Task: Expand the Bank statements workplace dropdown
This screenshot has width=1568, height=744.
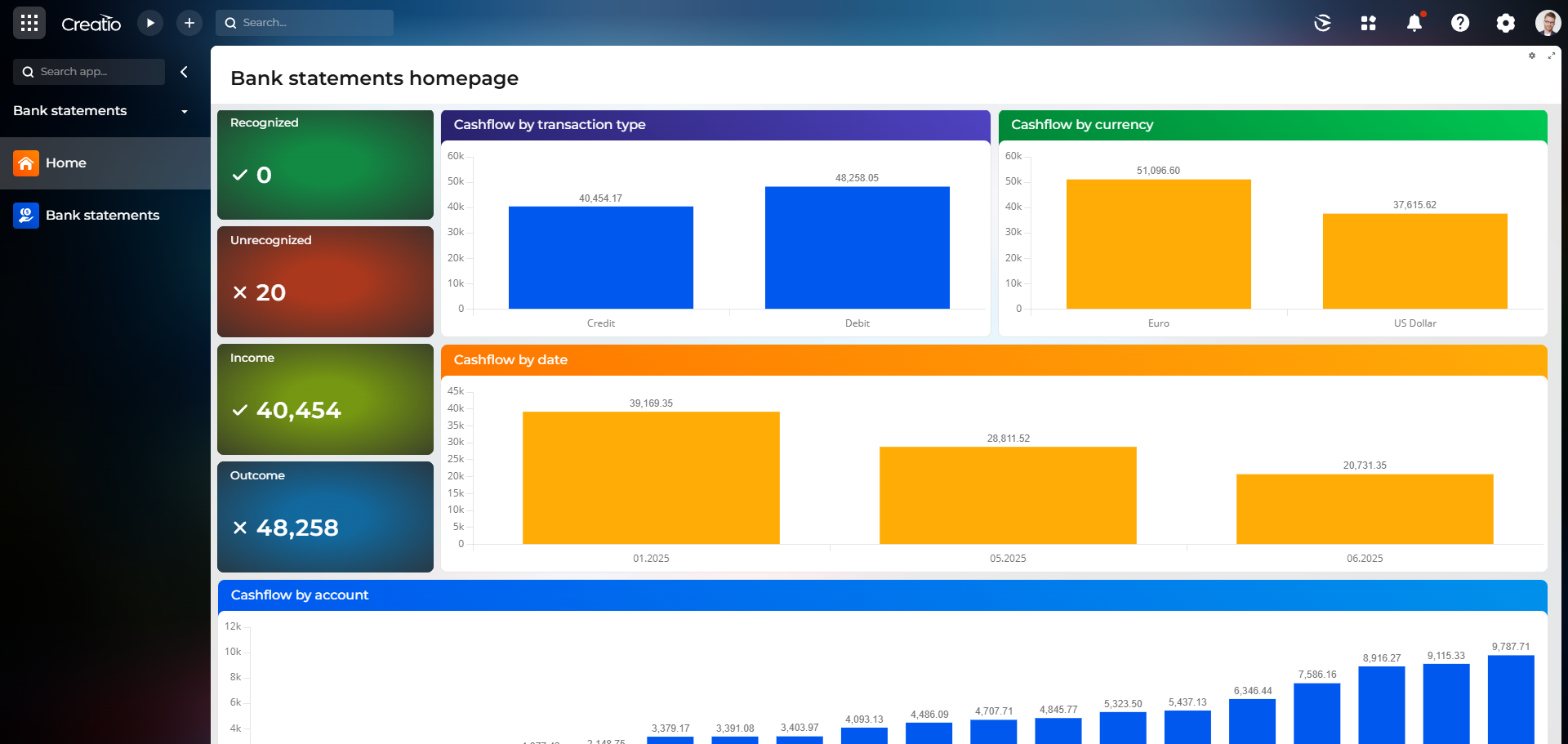Action: point(185,111)
